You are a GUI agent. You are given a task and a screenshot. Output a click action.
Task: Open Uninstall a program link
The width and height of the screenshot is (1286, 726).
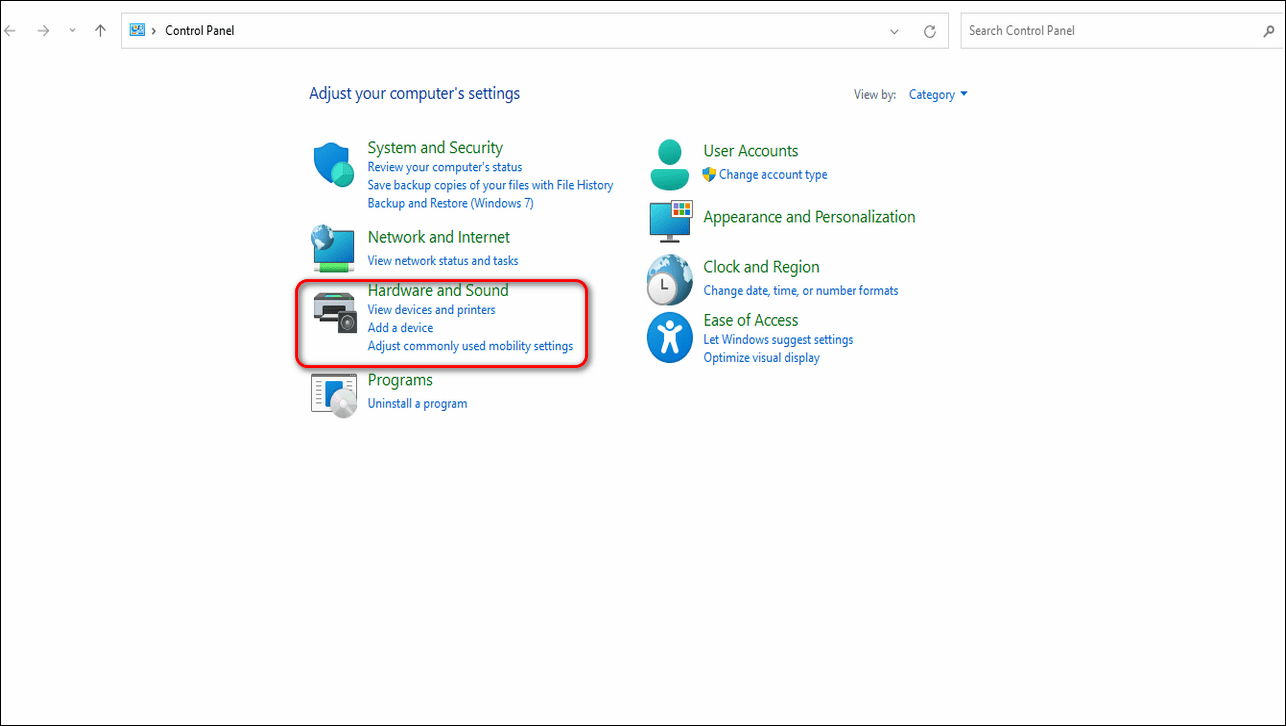tap(417, 404)
